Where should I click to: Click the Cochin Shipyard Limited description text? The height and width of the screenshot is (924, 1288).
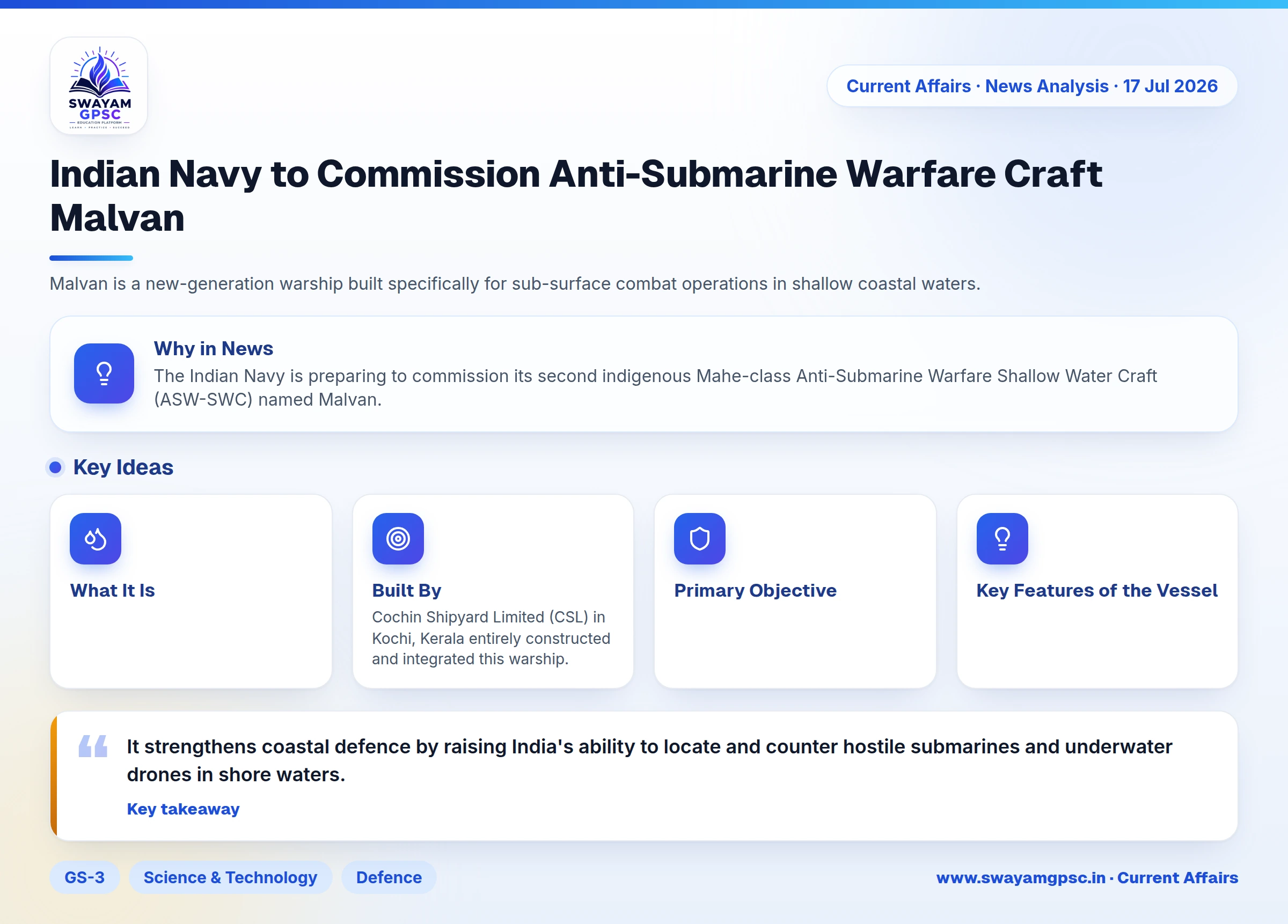coord(491,638)
